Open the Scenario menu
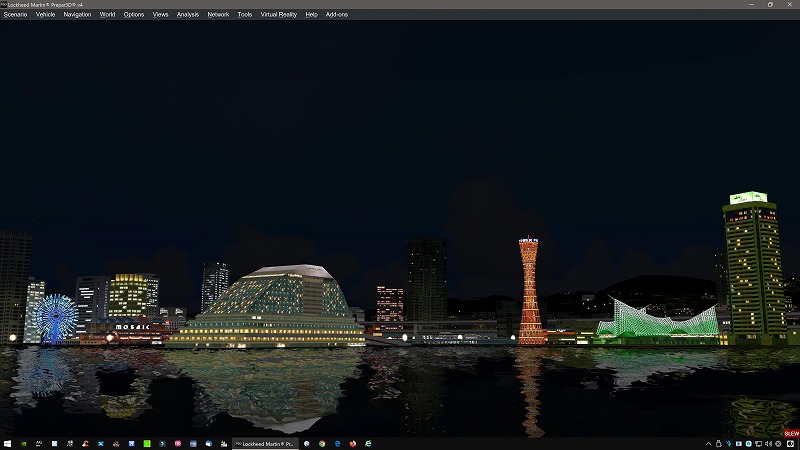The width and height of the screenshot is (800, 450). (15, 14)
